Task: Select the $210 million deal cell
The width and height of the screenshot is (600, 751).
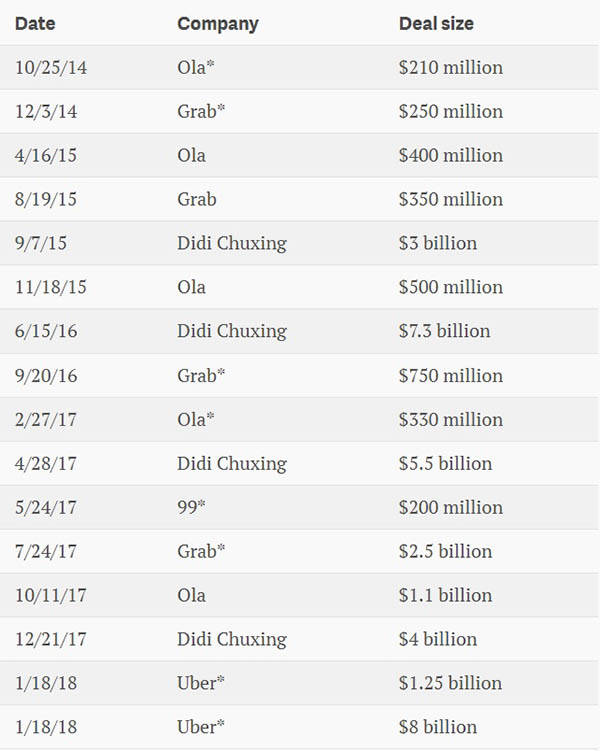Action: click(x=451, y=68)
